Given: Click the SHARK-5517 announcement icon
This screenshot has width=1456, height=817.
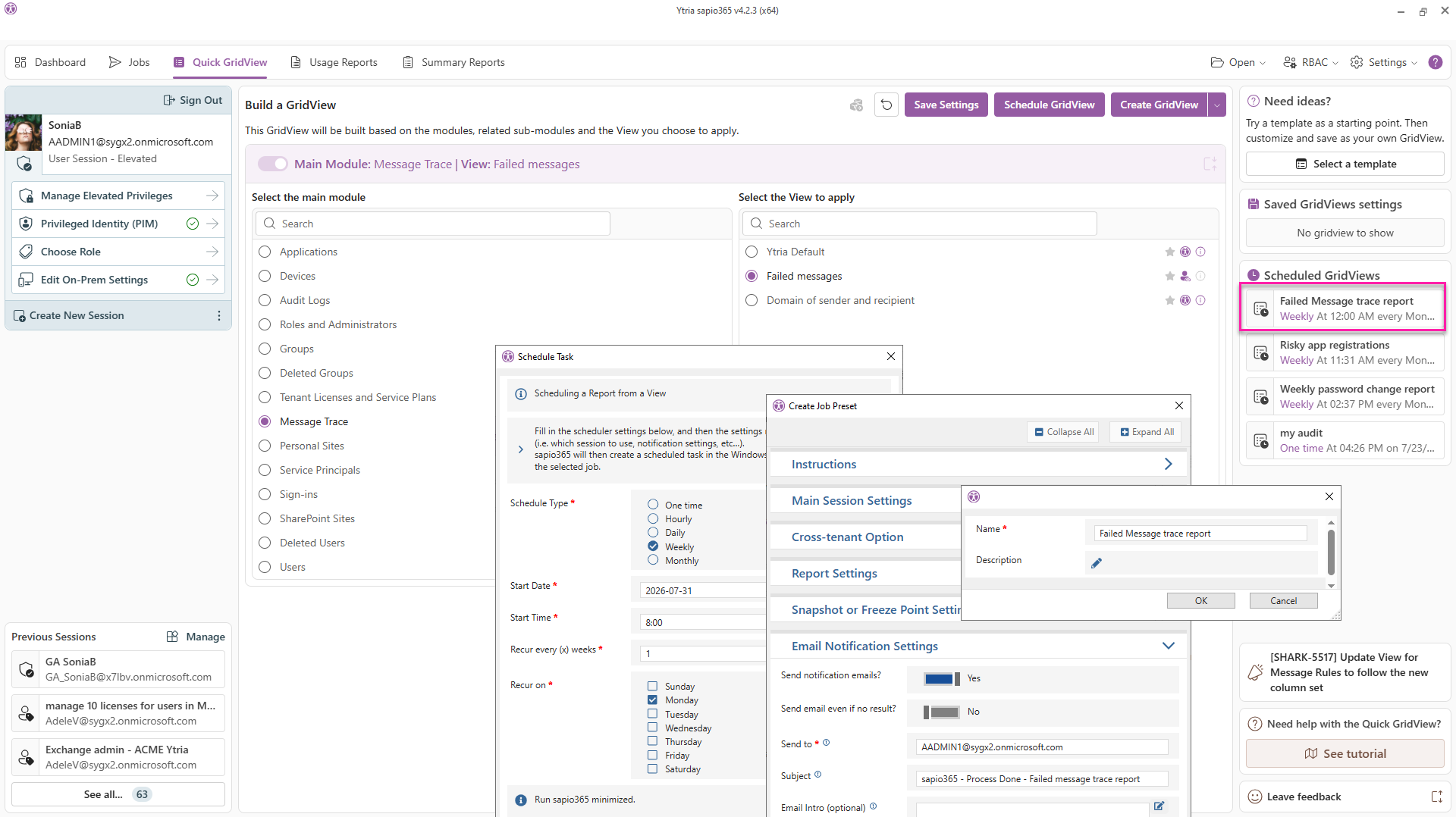Looking at the screenshot, I should point(1256,672).
